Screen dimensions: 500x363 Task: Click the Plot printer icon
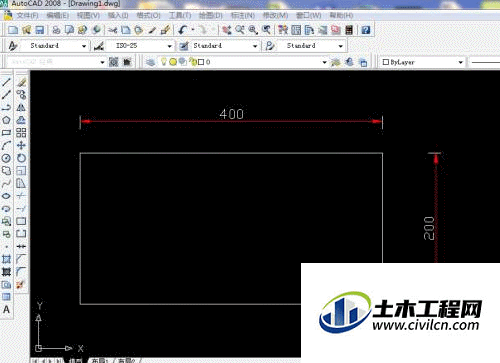click(56, 30)
